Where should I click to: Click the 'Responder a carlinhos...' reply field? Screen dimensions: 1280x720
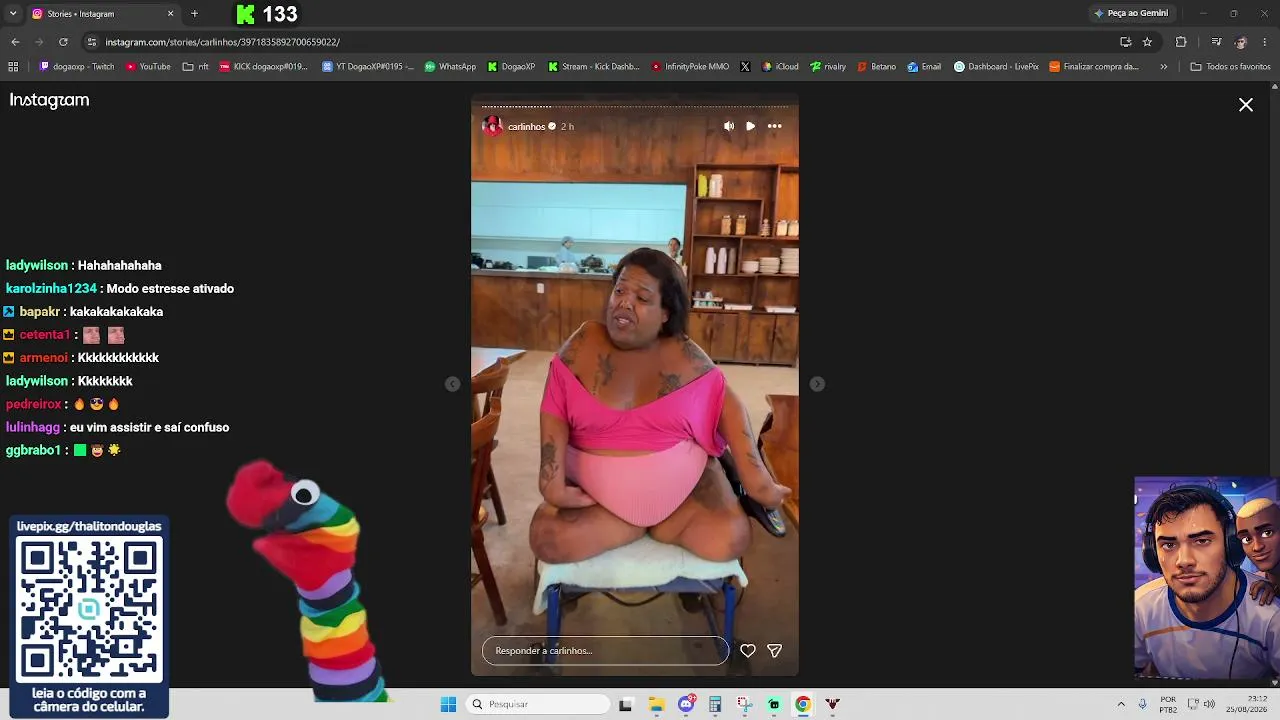[x=605, y=651]
